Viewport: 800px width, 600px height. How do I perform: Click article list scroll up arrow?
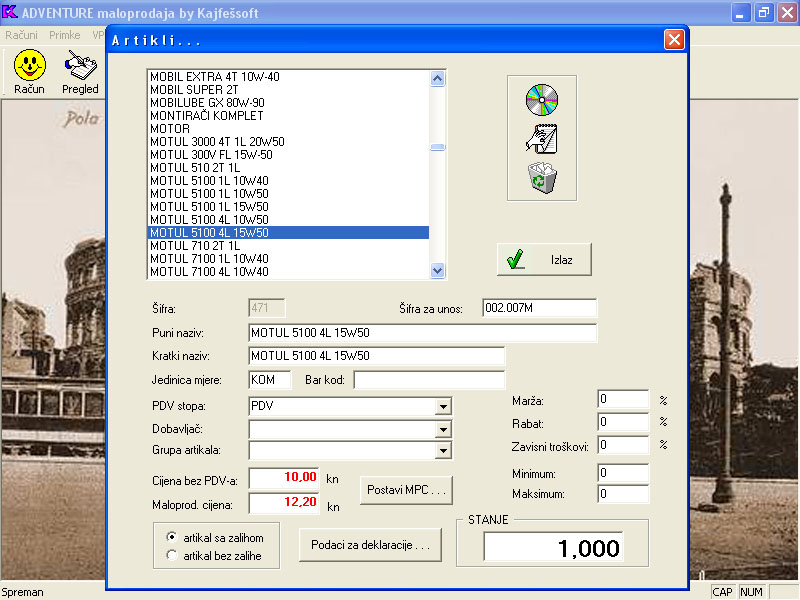(437, 79)
